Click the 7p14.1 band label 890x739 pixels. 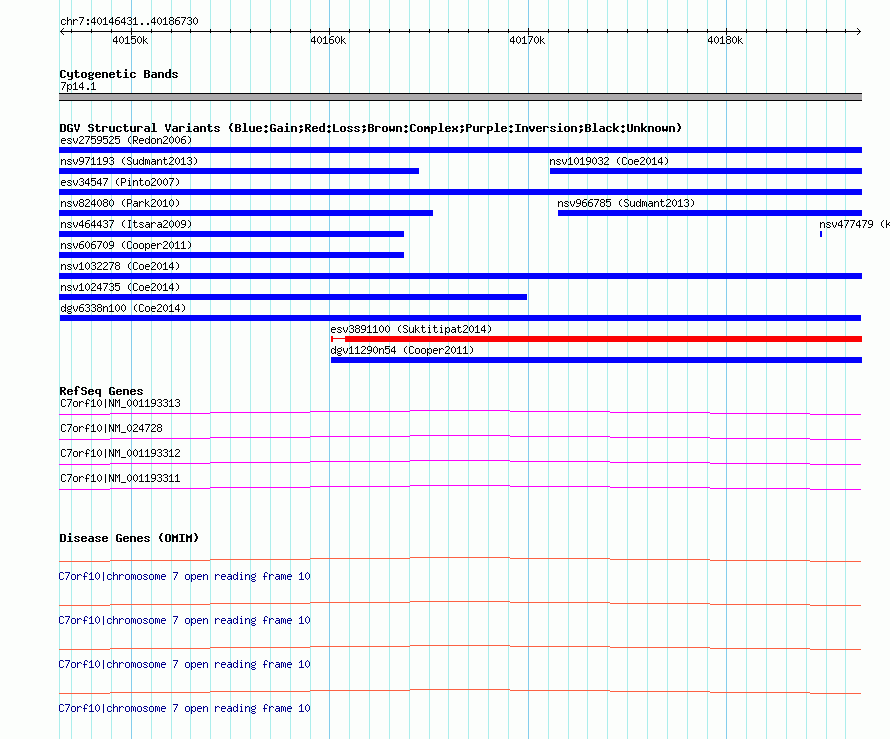(x=78, y=86)
